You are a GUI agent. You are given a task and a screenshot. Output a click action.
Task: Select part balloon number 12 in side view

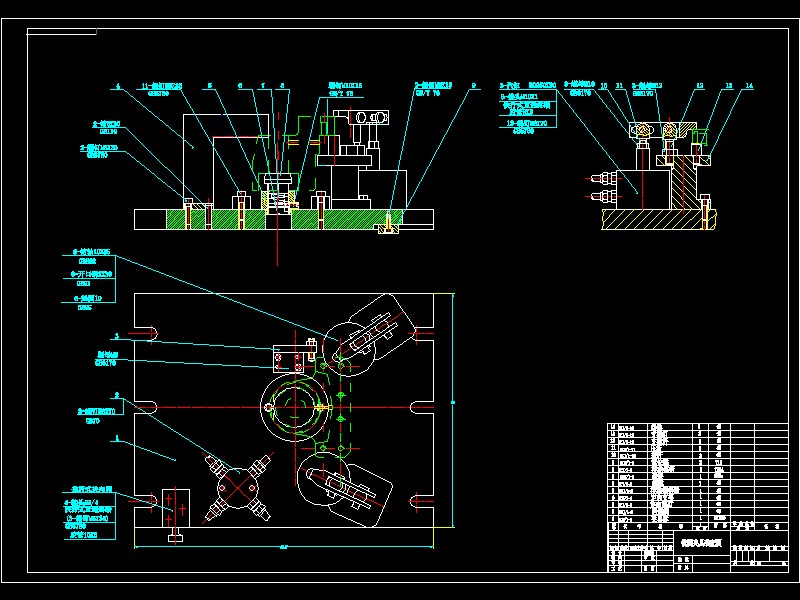pyautogui.click(x=700, y=86)
